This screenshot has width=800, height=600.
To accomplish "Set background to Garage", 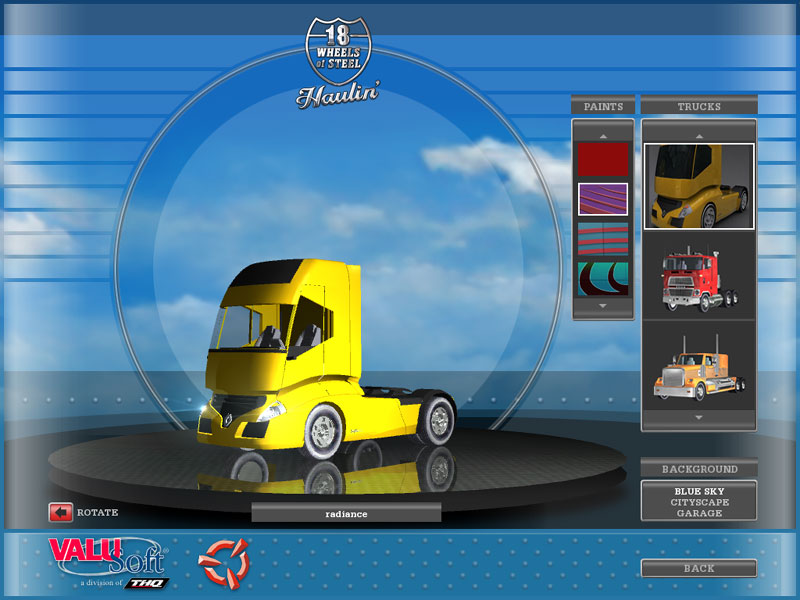I will [x=699, y=513].
